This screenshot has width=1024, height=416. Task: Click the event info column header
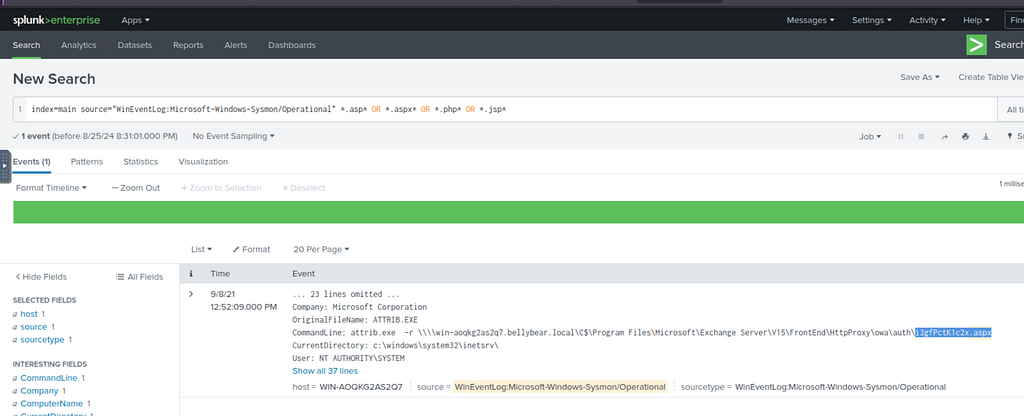coord(191,274)
